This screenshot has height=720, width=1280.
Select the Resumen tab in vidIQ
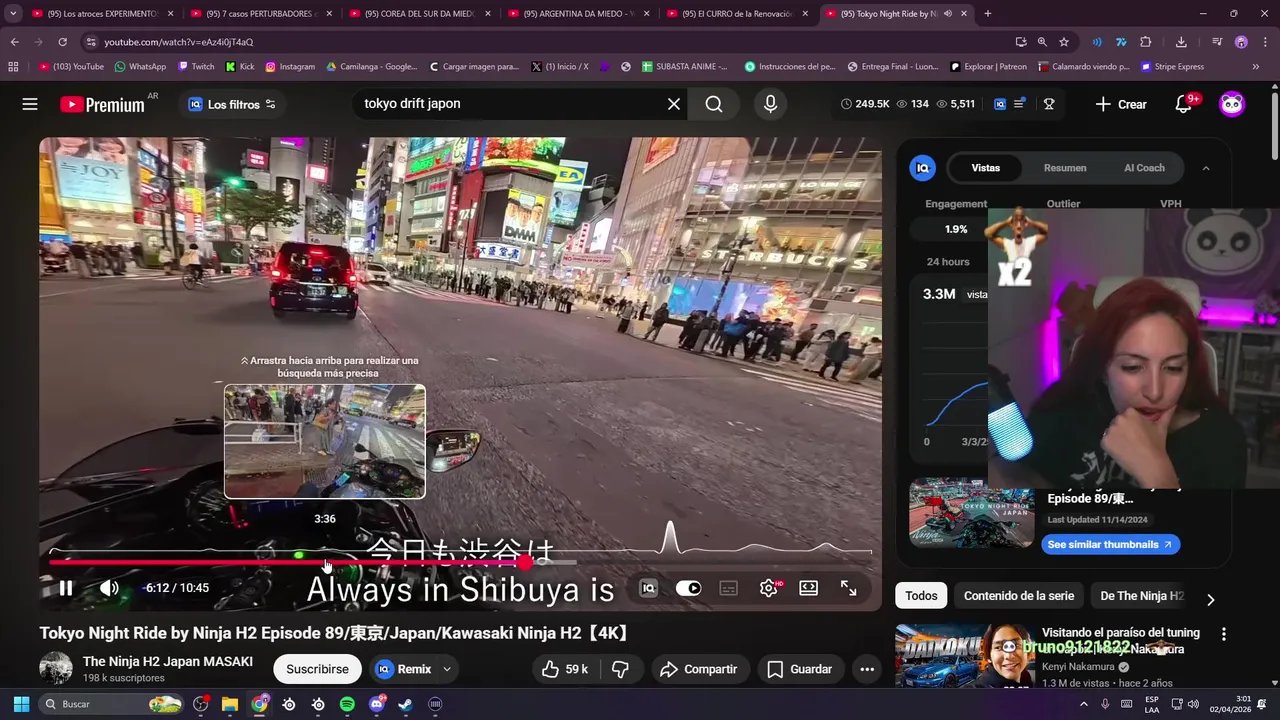(x=1065, y=168)
